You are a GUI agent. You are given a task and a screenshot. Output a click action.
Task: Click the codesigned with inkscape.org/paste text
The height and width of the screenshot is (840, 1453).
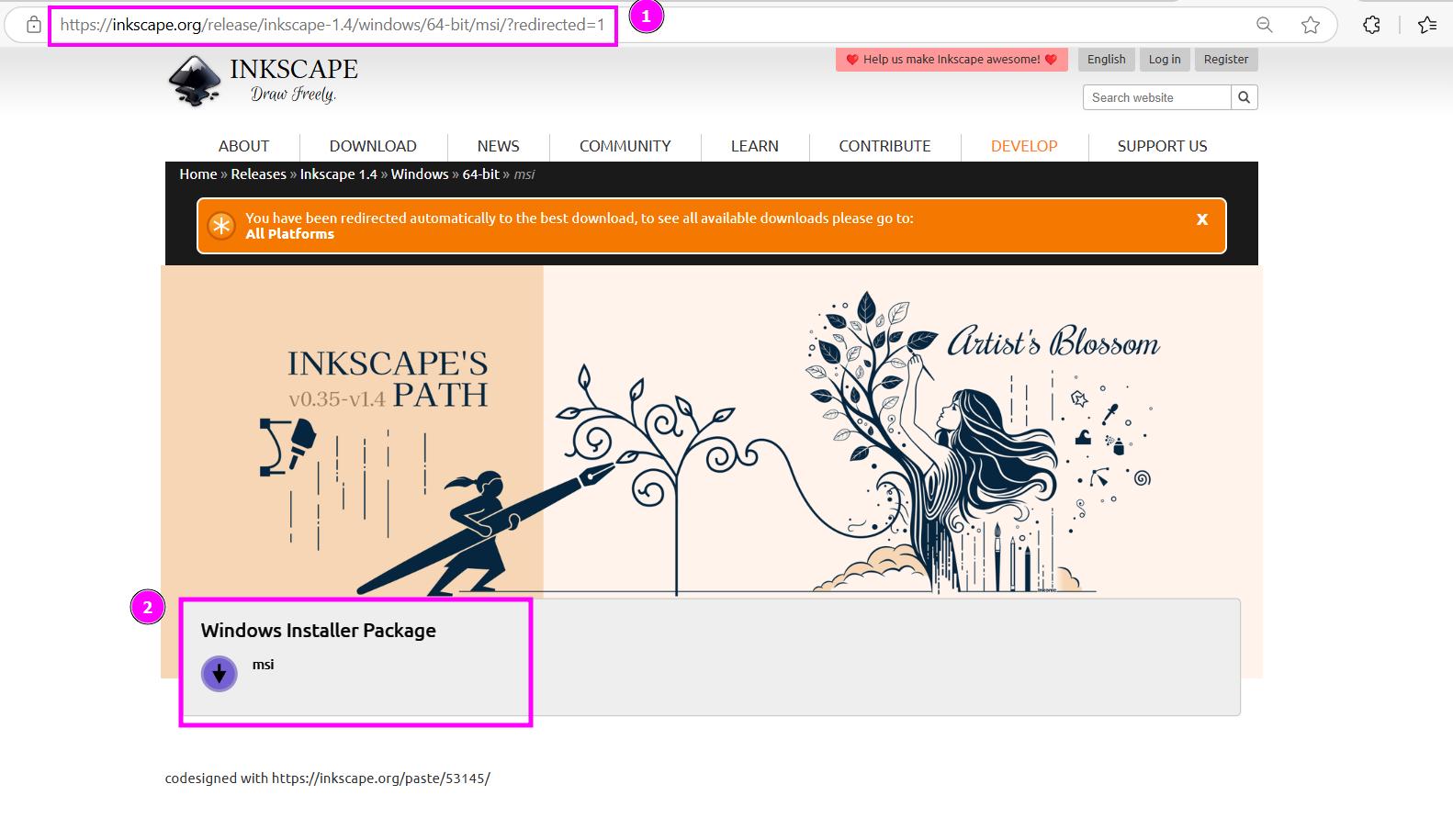[x=328, y=778]
